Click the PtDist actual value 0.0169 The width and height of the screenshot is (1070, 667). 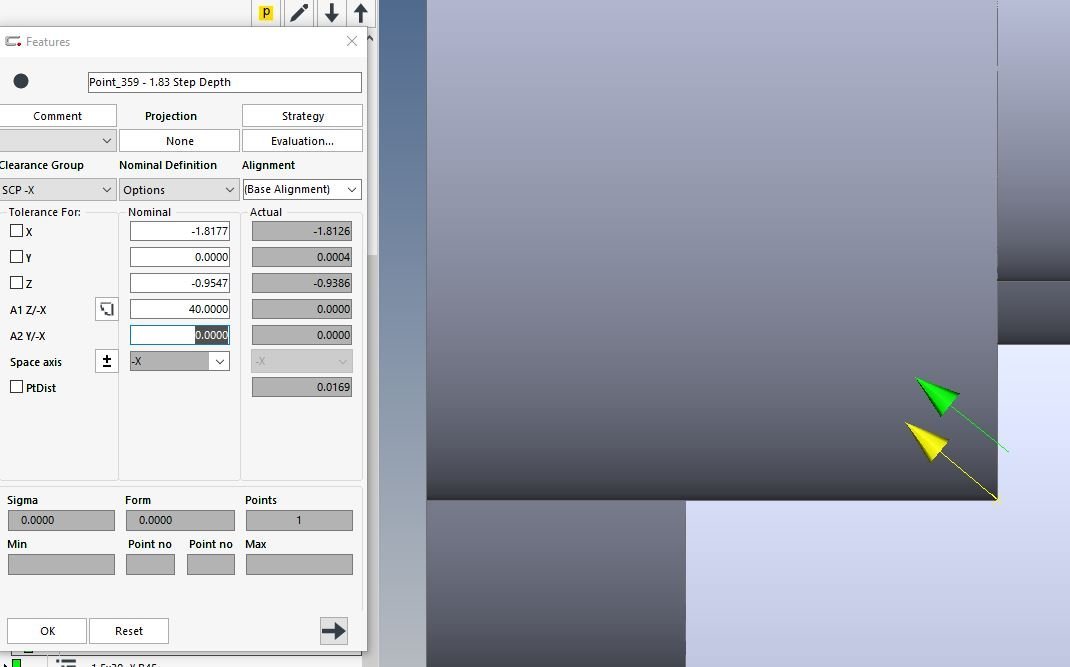[302, 387]
